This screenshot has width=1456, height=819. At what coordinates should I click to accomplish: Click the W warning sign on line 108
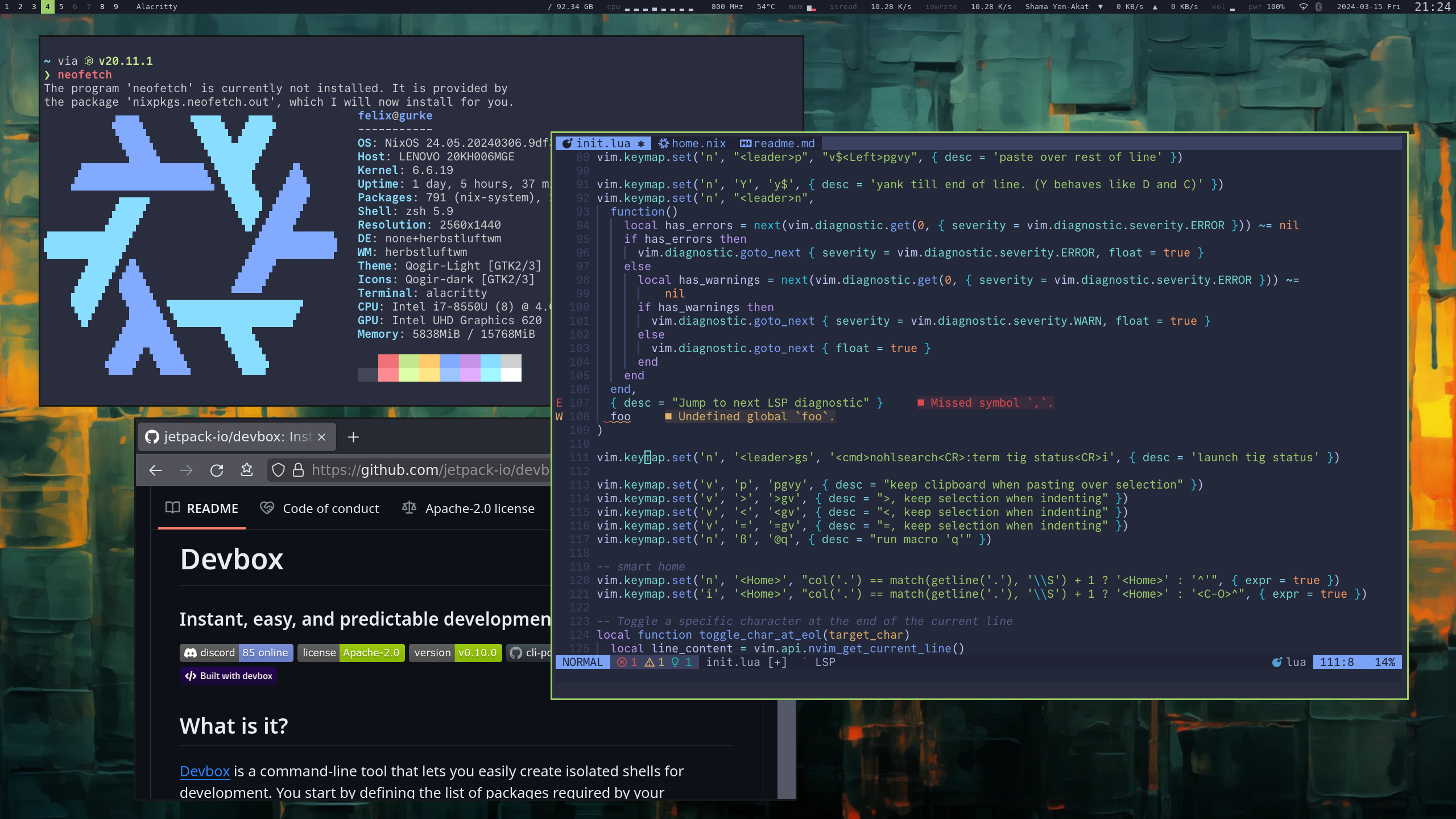pyautogui.click(x=559, y=416)
